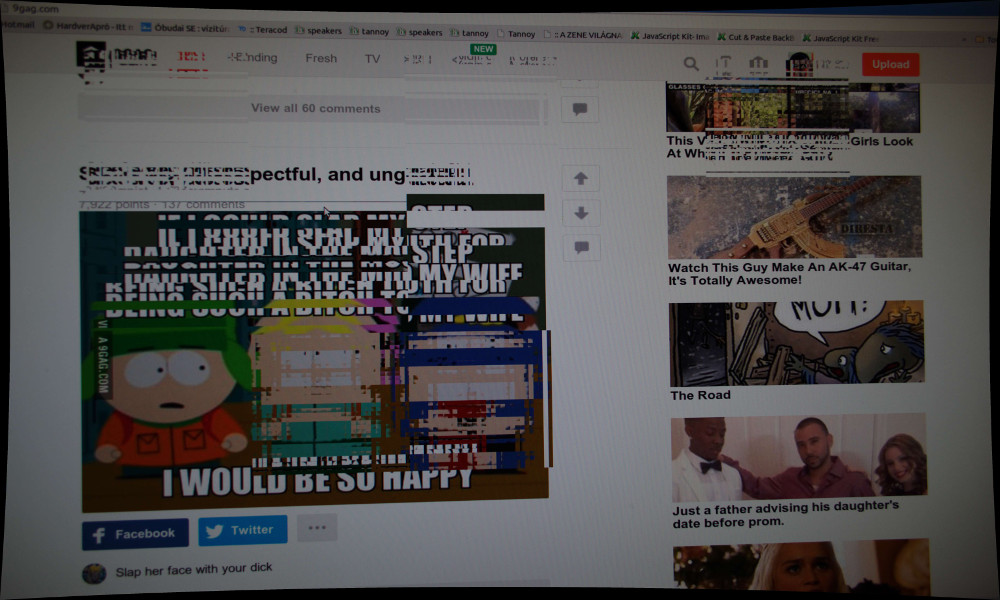Click the '7,922 points' text

tap(114, 205)
